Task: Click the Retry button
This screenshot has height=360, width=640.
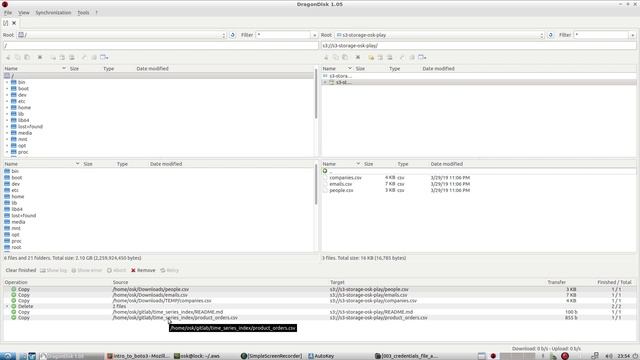Action: click(170, 270)
